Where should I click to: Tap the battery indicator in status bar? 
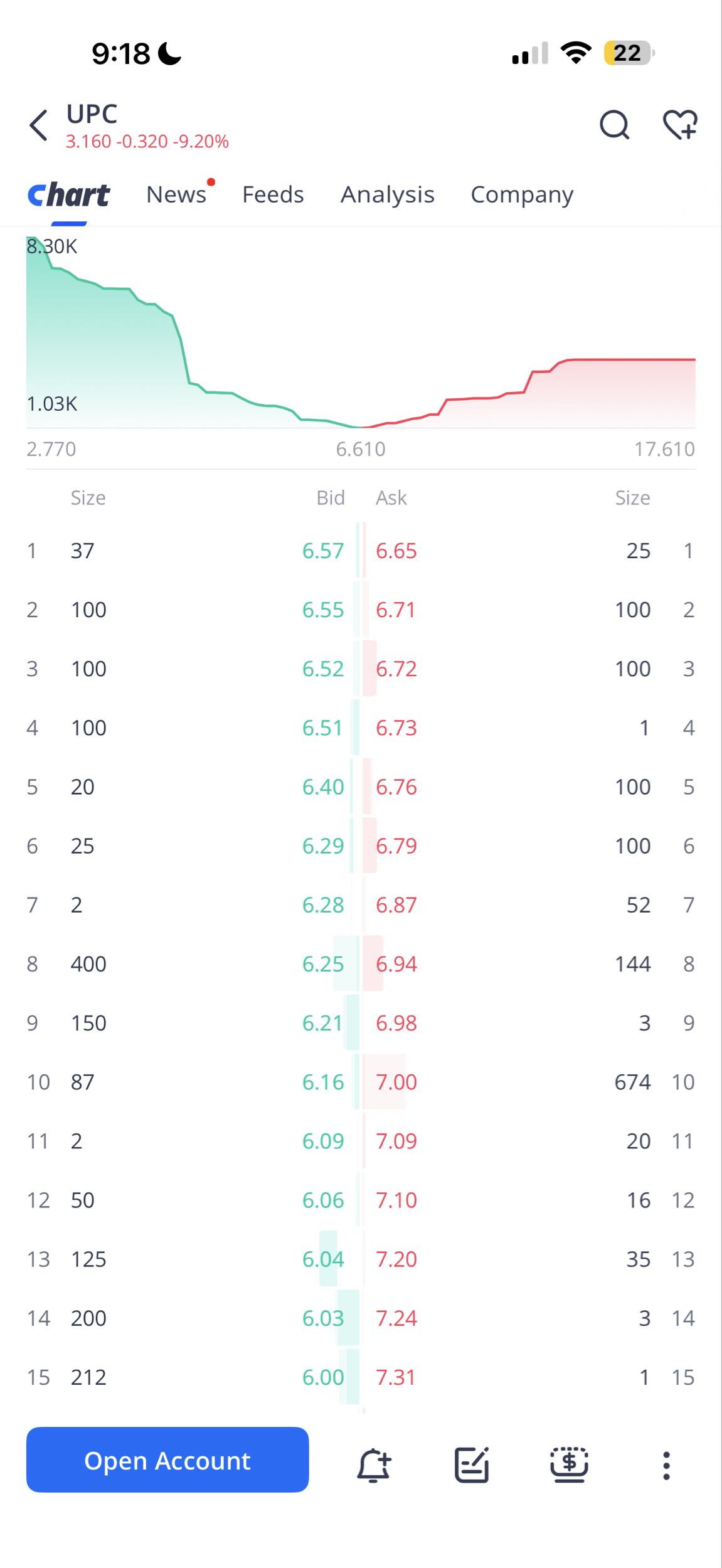(629, 53)
